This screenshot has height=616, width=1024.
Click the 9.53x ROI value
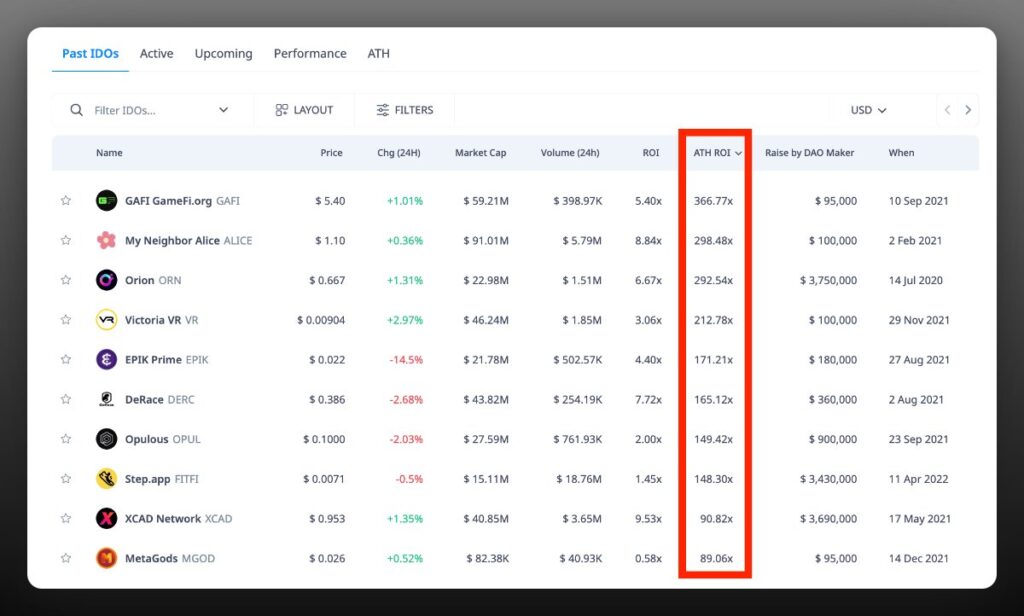(x=648, y=519)
